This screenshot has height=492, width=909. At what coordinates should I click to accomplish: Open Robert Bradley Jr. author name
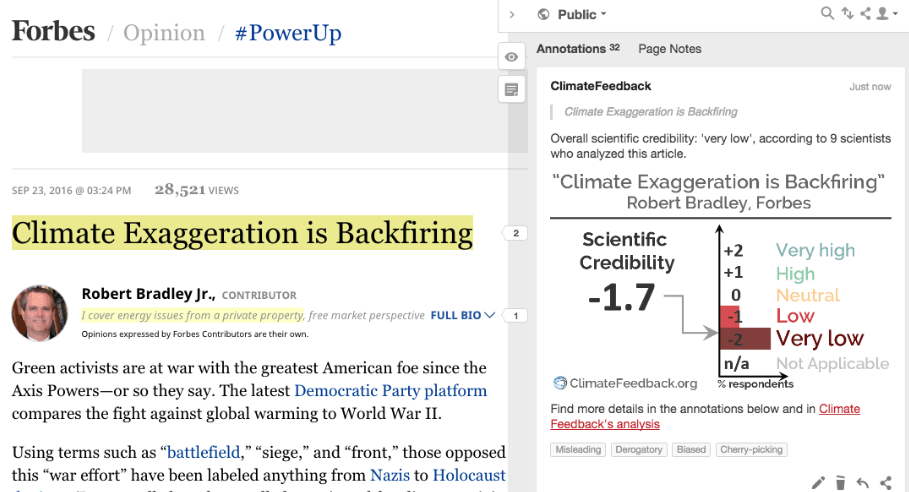tap(148, 294)
